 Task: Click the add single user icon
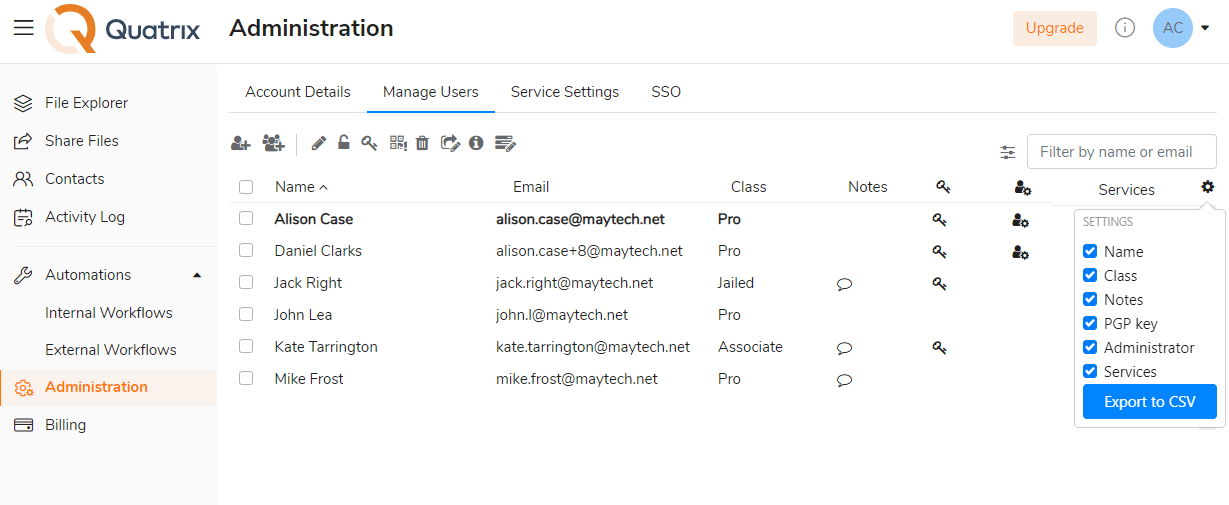pos(240,143)
